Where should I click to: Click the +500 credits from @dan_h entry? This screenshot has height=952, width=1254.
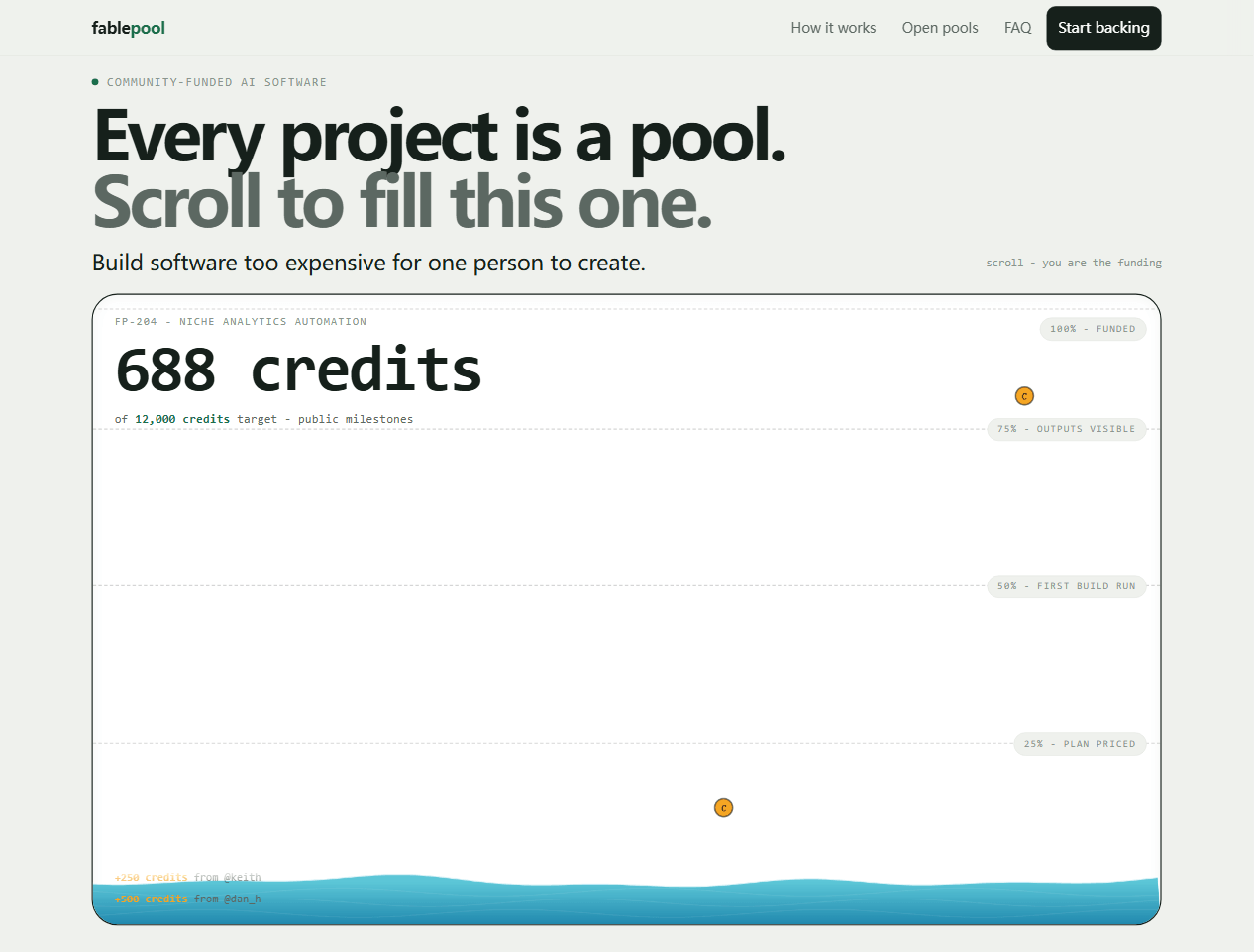[188, 899]
